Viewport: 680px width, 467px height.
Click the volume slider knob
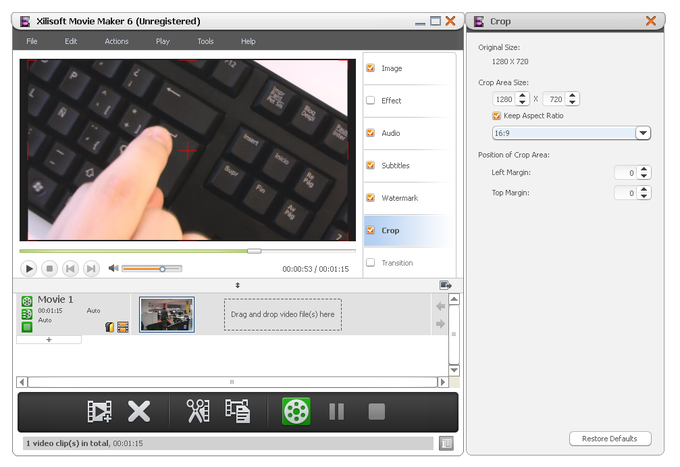[162, 269]
